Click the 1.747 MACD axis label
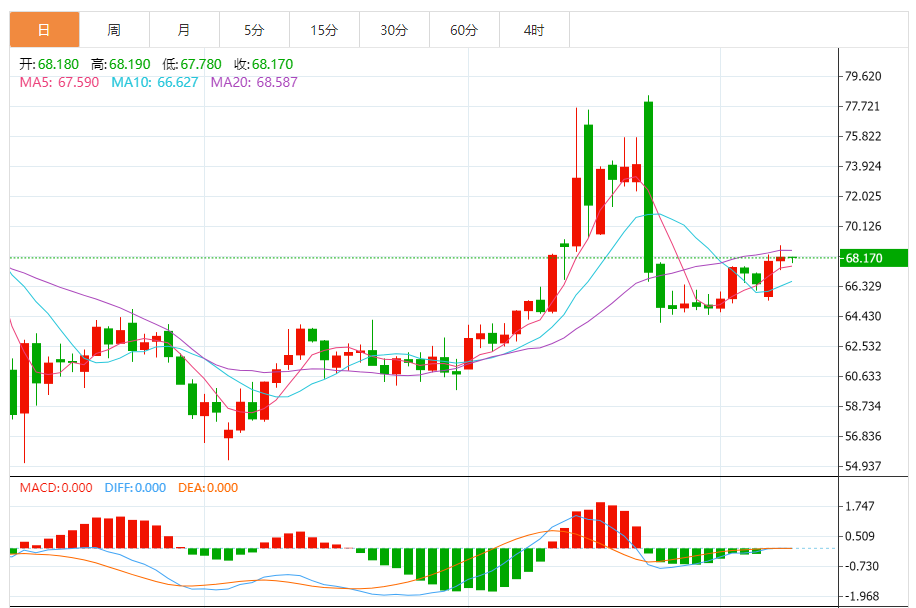Image resolution: width=916 pixels, height=608 pixels. (860, 506)
